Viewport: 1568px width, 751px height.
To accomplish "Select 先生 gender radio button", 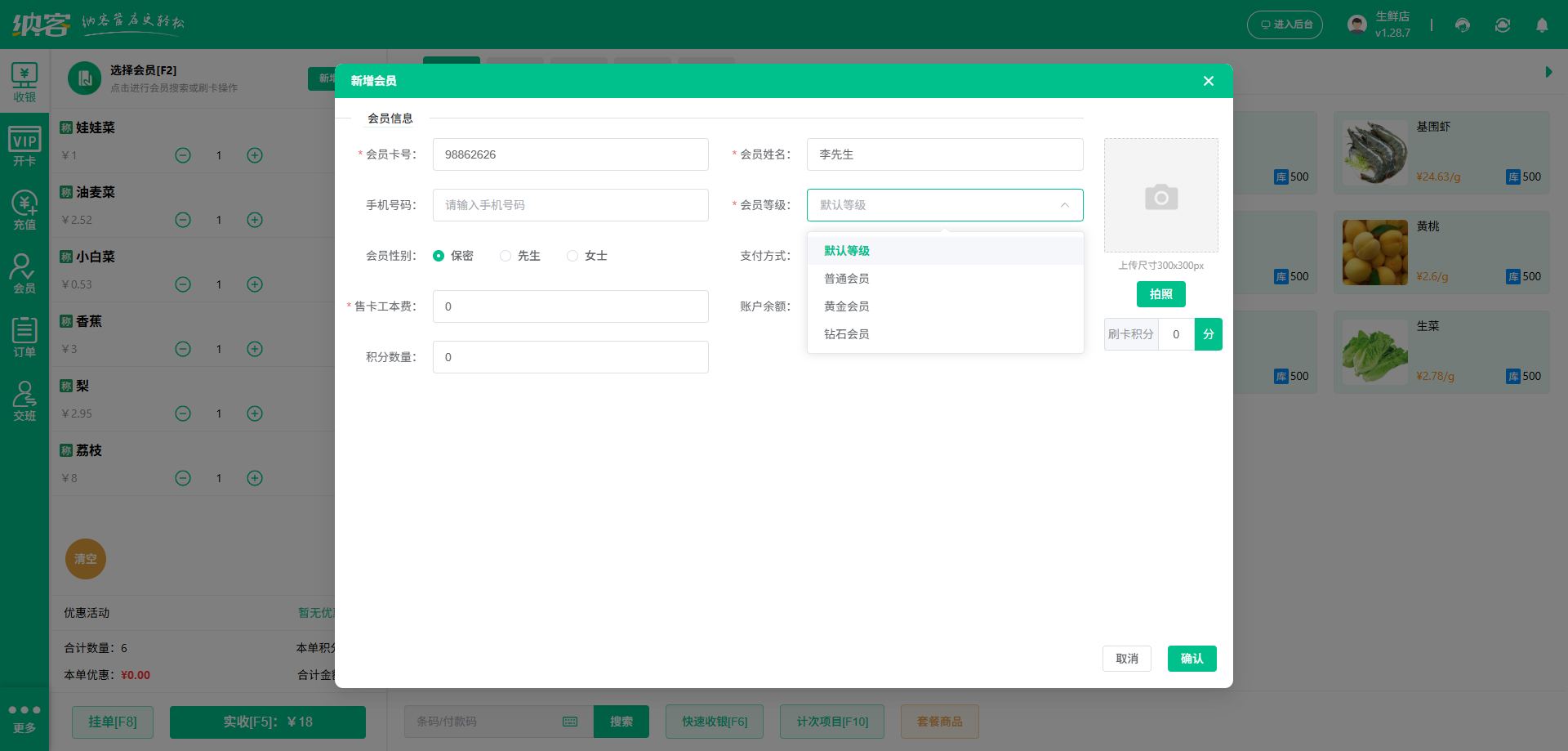I will 506,256.
